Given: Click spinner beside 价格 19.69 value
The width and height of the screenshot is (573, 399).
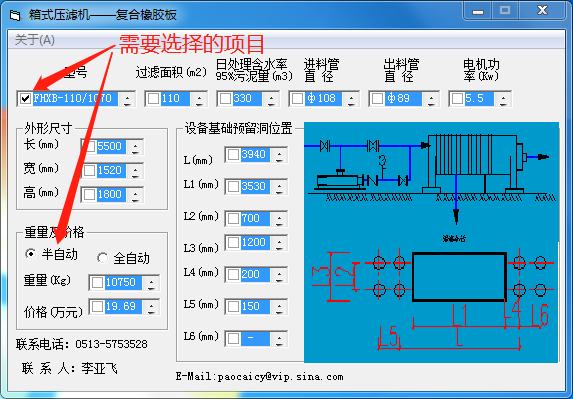Looking at the screenshot, I should pyautogui.click(x=151, y=307).
